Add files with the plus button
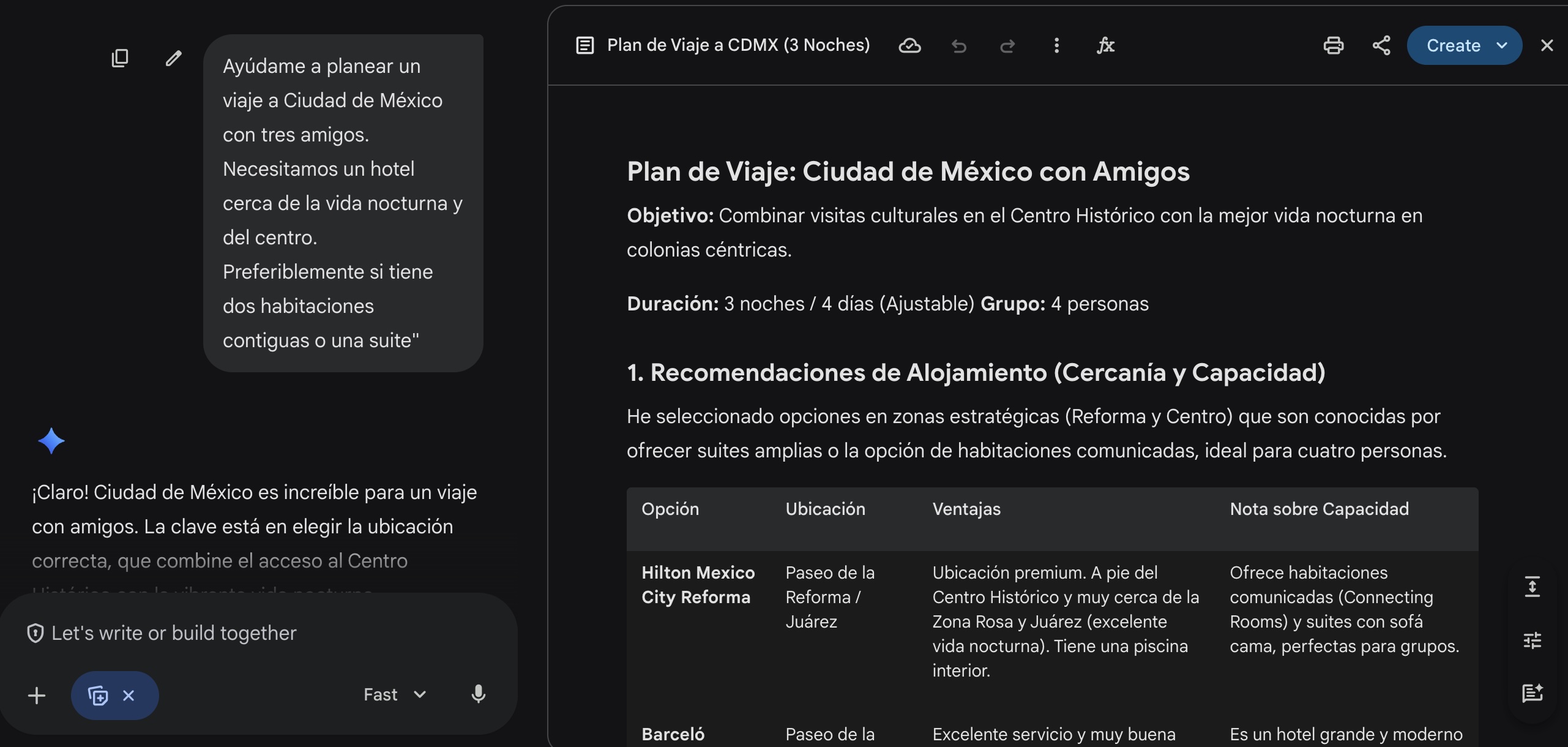This screenshot has height=747, width=1568. click(36, 696)
